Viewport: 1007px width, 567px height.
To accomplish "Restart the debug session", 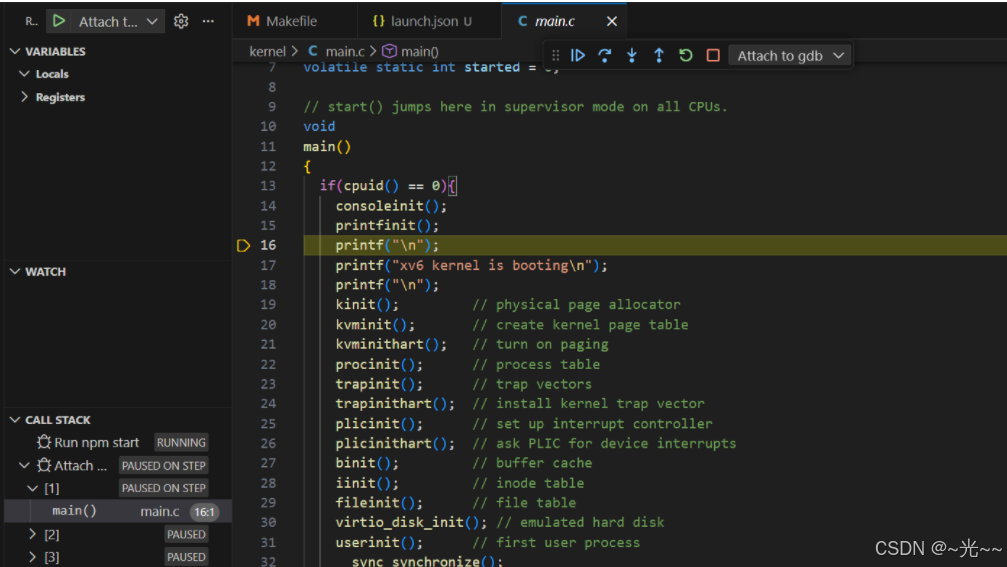I will coord(686,55).
